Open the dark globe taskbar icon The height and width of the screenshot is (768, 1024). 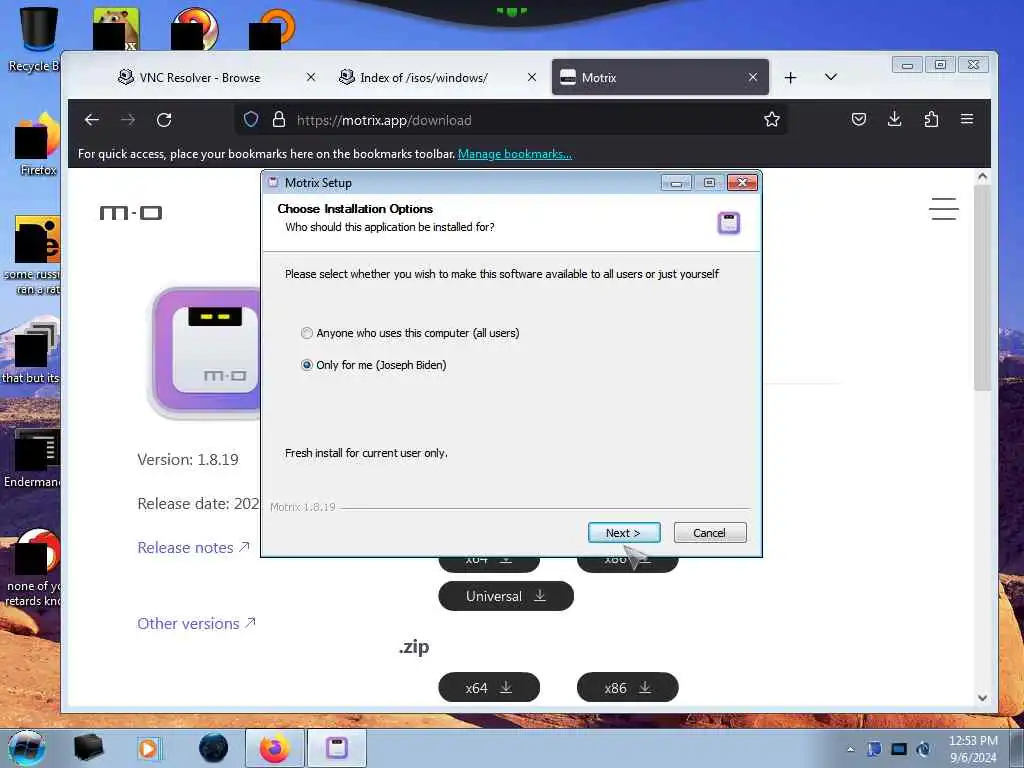click(214, 748)
